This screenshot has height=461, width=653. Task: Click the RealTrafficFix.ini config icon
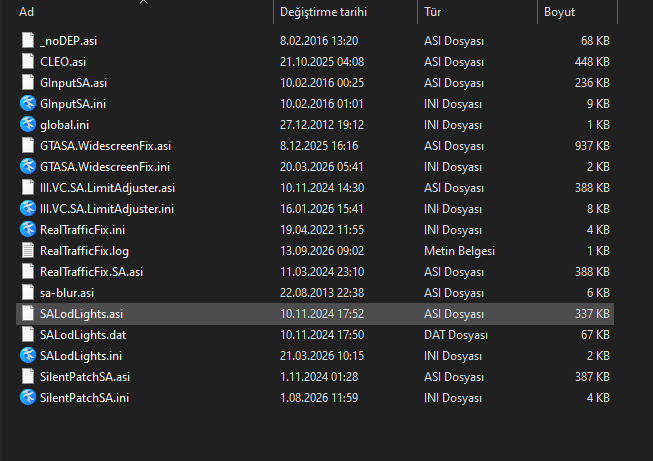pos(28,229)
